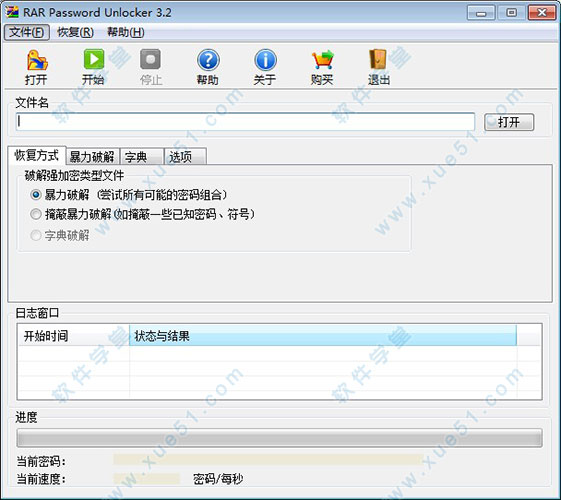The width and height of the screenshot is (561, 500).
Task: Click the gray 停止 stop icon
Action: pos(151,59)
